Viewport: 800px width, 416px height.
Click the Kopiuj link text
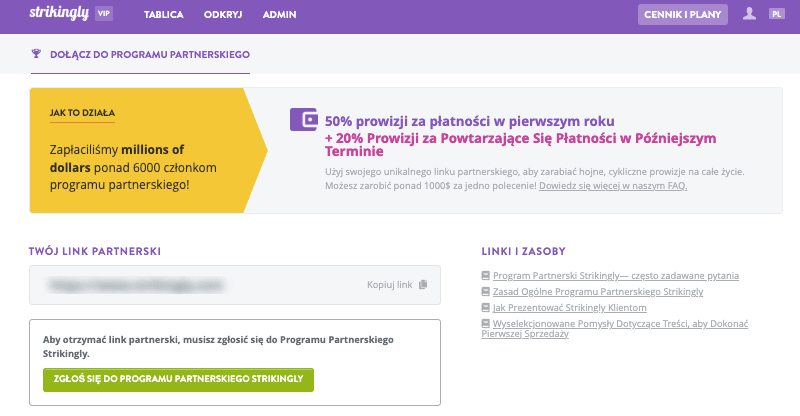point(389,285)
